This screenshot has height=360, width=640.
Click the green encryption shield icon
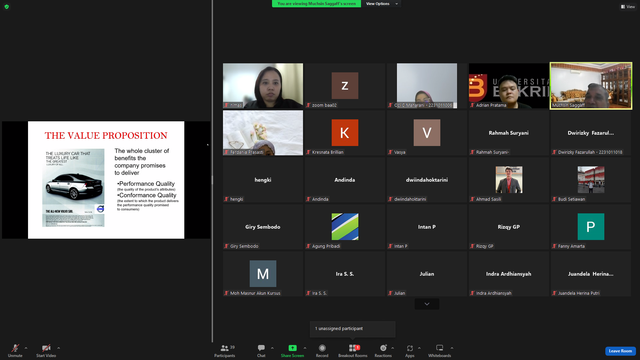(7, 7)
